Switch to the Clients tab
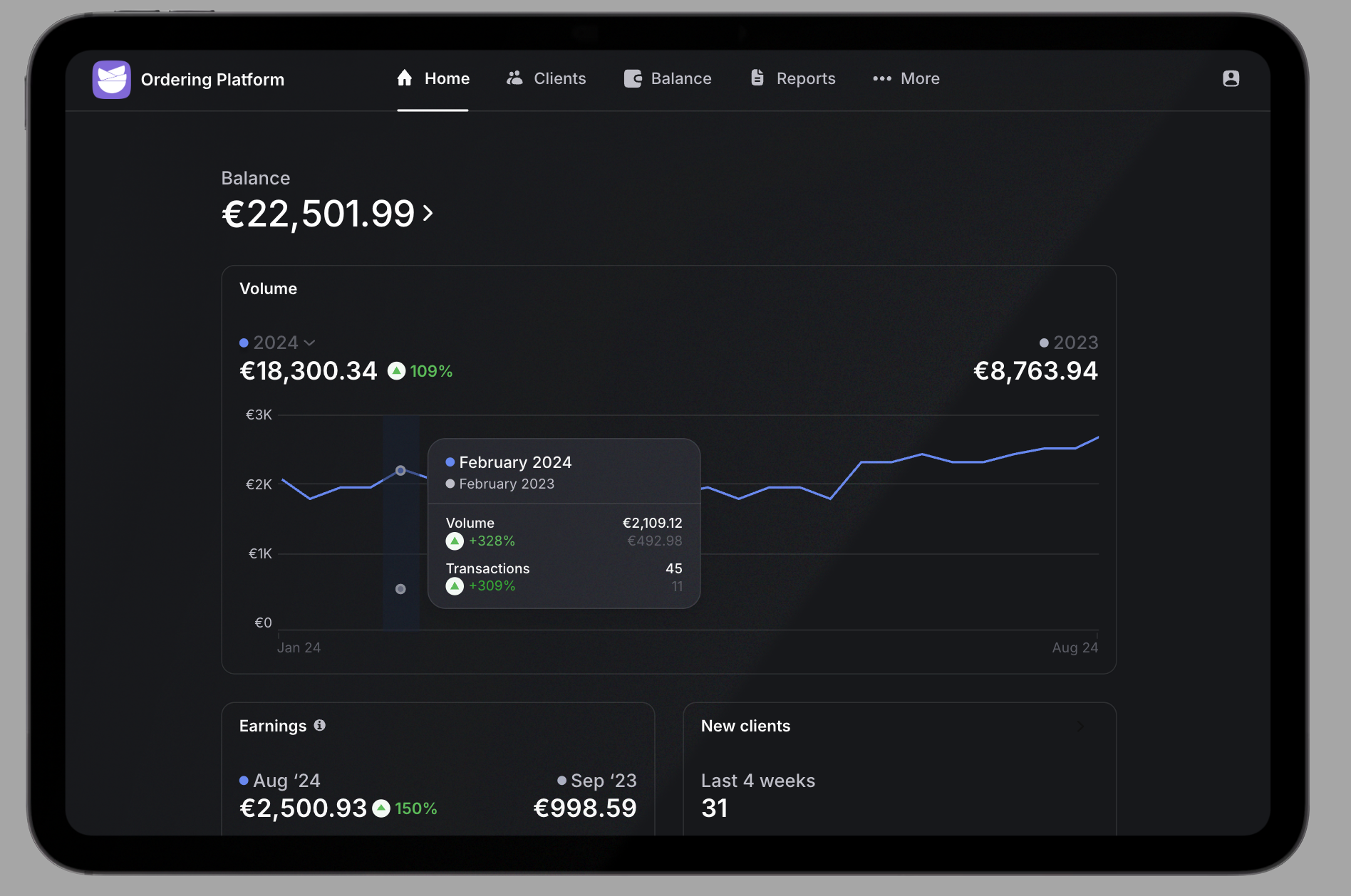1351x896 pixels. coord(559,78)
